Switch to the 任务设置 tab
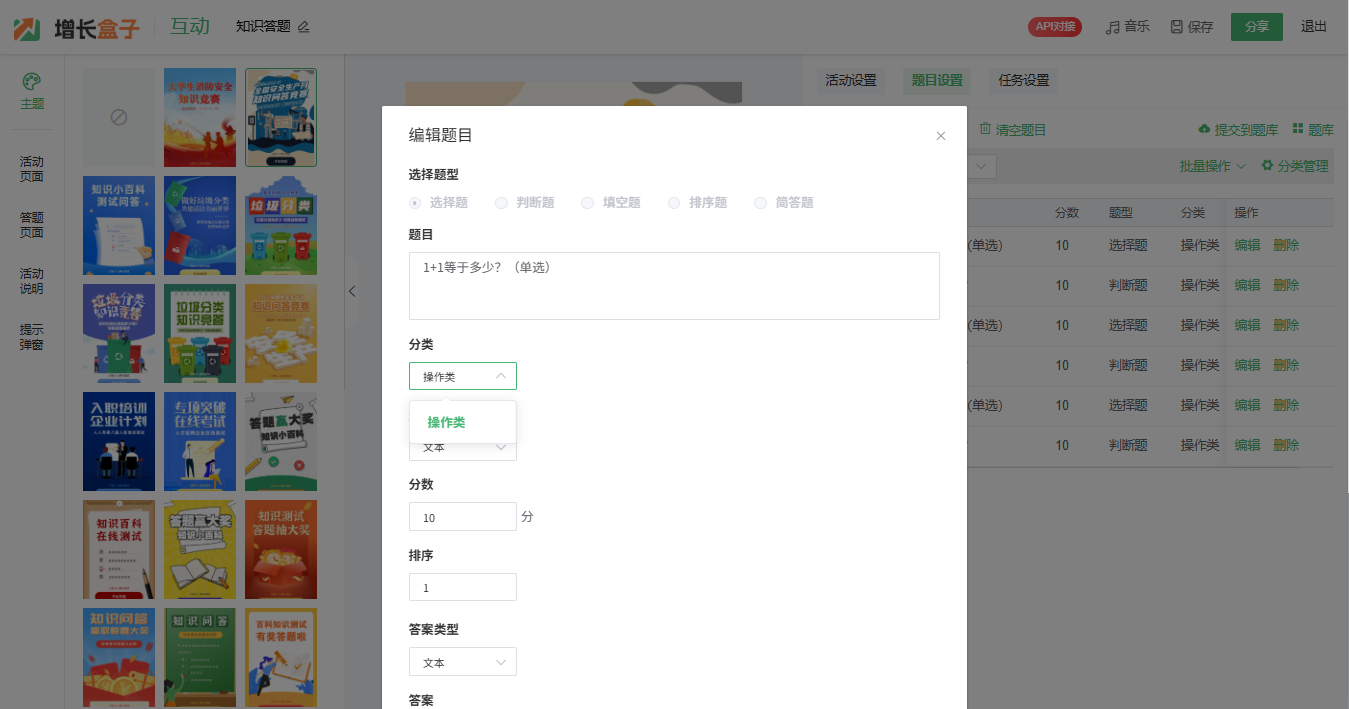 1023,81
